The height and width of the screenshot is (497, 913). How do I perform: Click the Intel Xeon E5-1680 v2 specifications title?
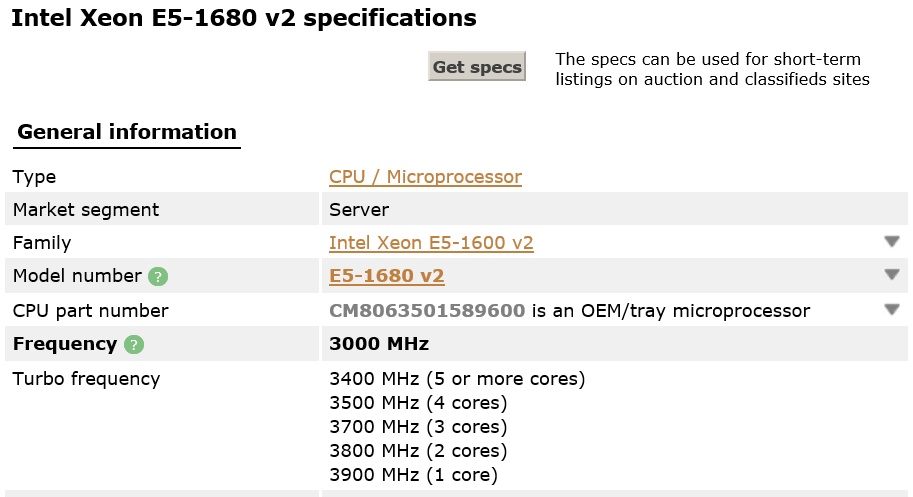(x=244, y=18)
